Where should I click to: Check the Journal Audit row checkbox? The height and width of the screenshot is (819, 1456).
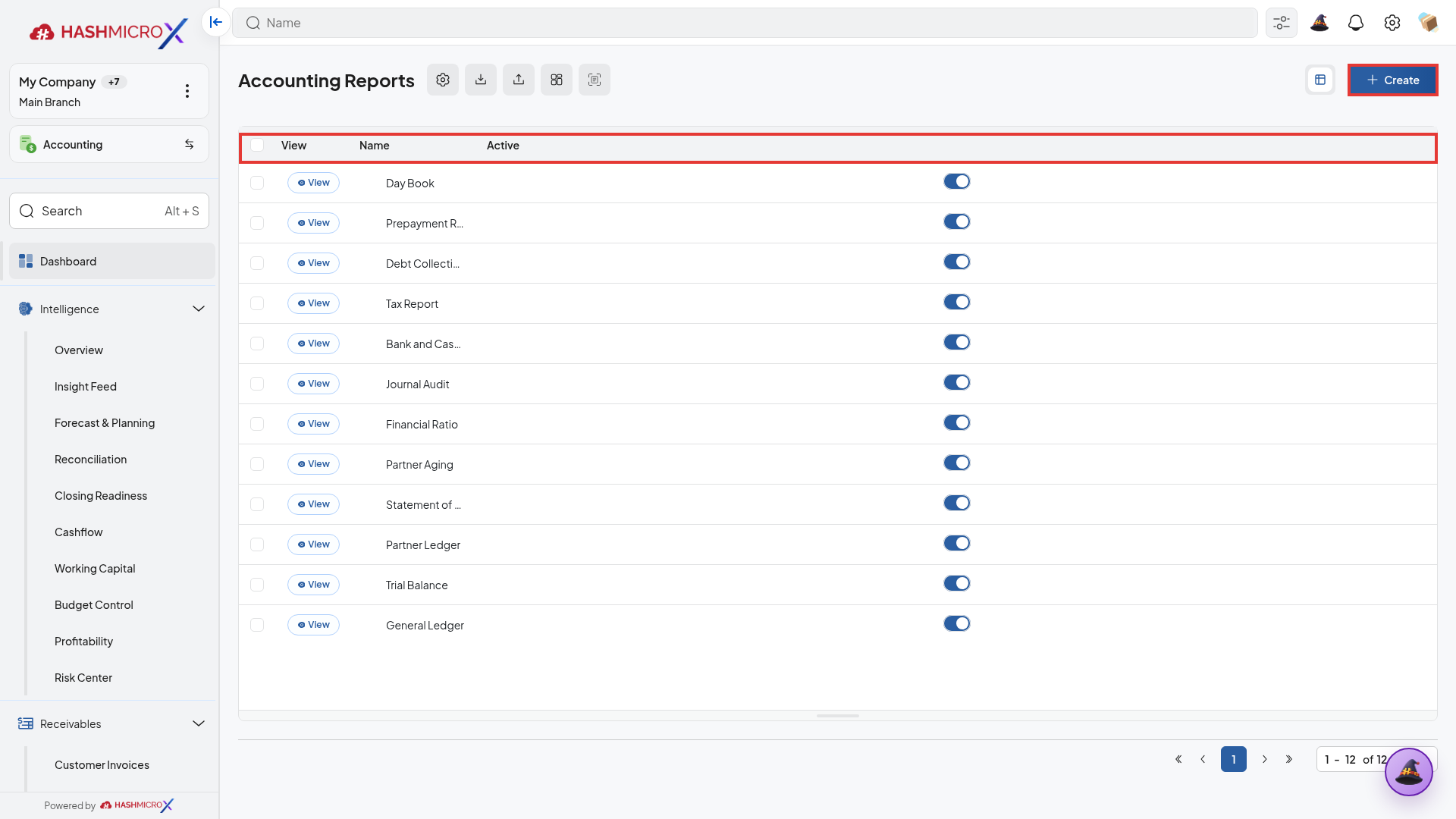tap(257, 384)
